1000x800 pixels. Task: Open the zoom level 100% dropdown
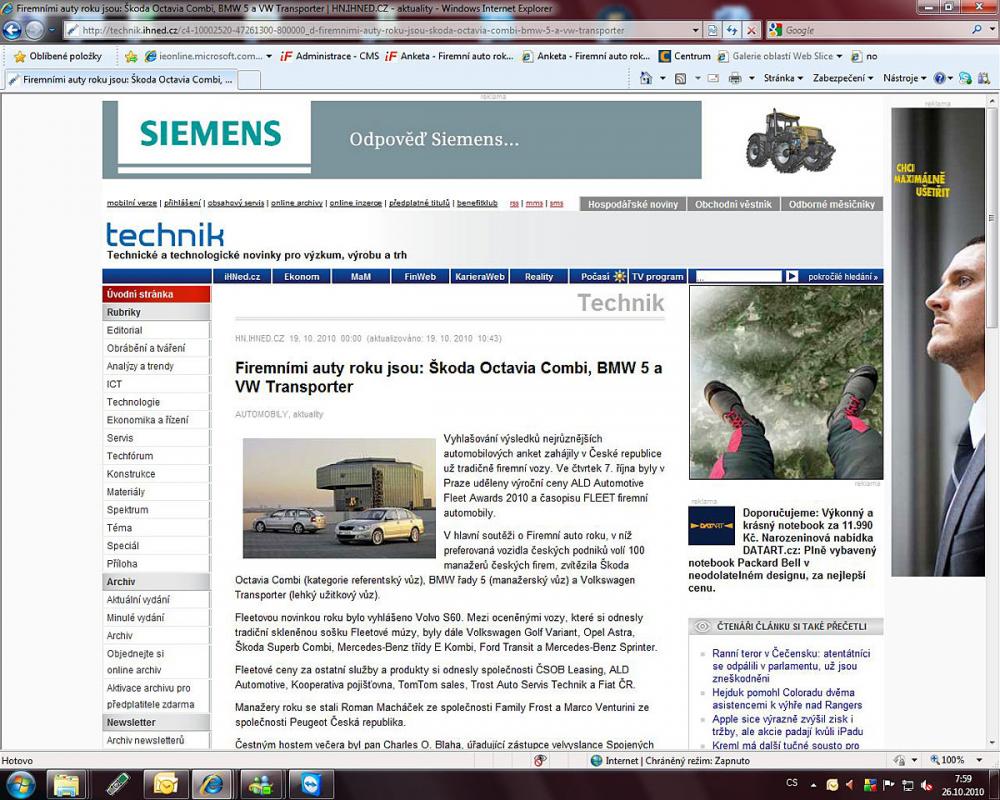point(979,760)
